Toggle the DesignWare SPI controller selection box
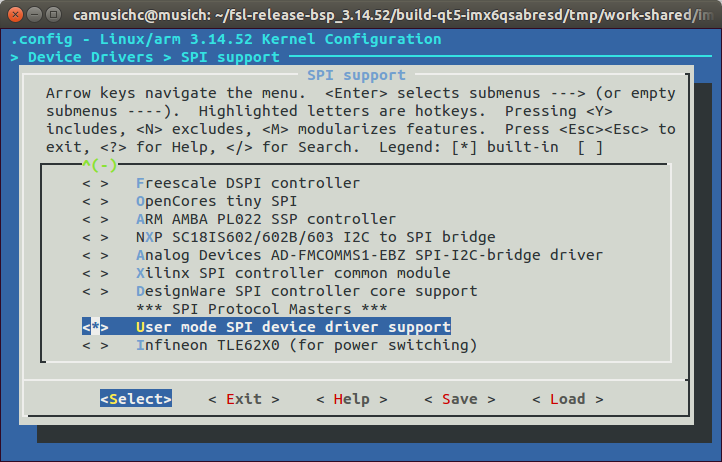Viewport: 722px width, 462px height. 96,291
